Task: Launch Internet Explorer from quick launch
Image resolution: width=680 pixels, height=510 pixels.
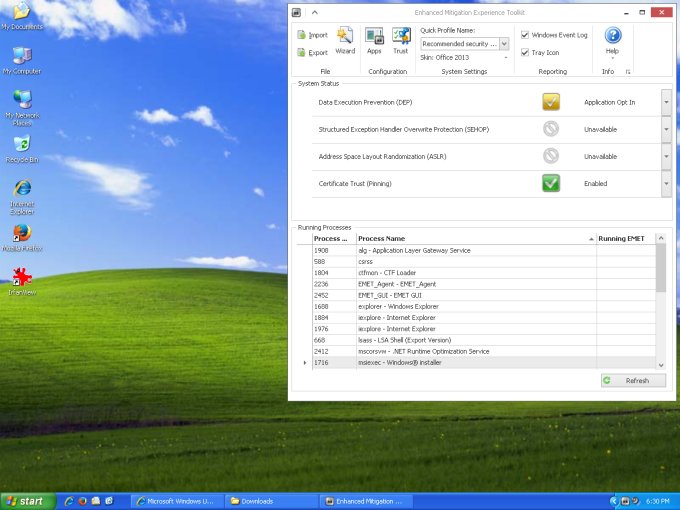Action: click(x=69, y=501)
